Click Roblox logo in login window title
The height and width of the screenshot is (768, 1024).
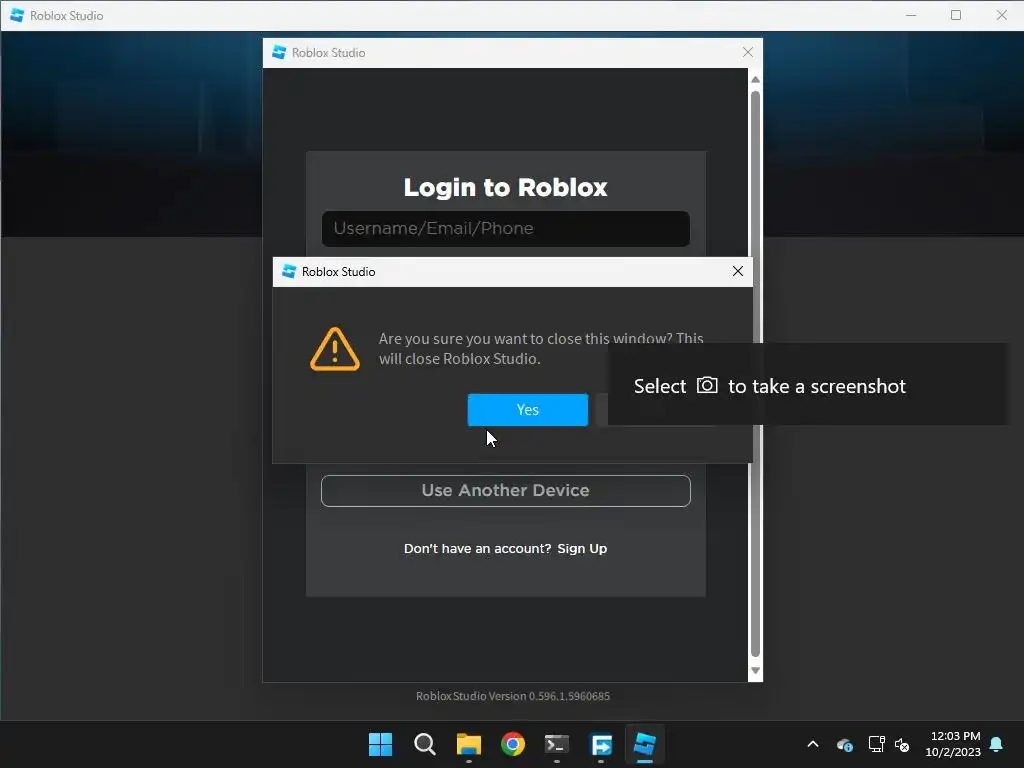pos(279,52)
